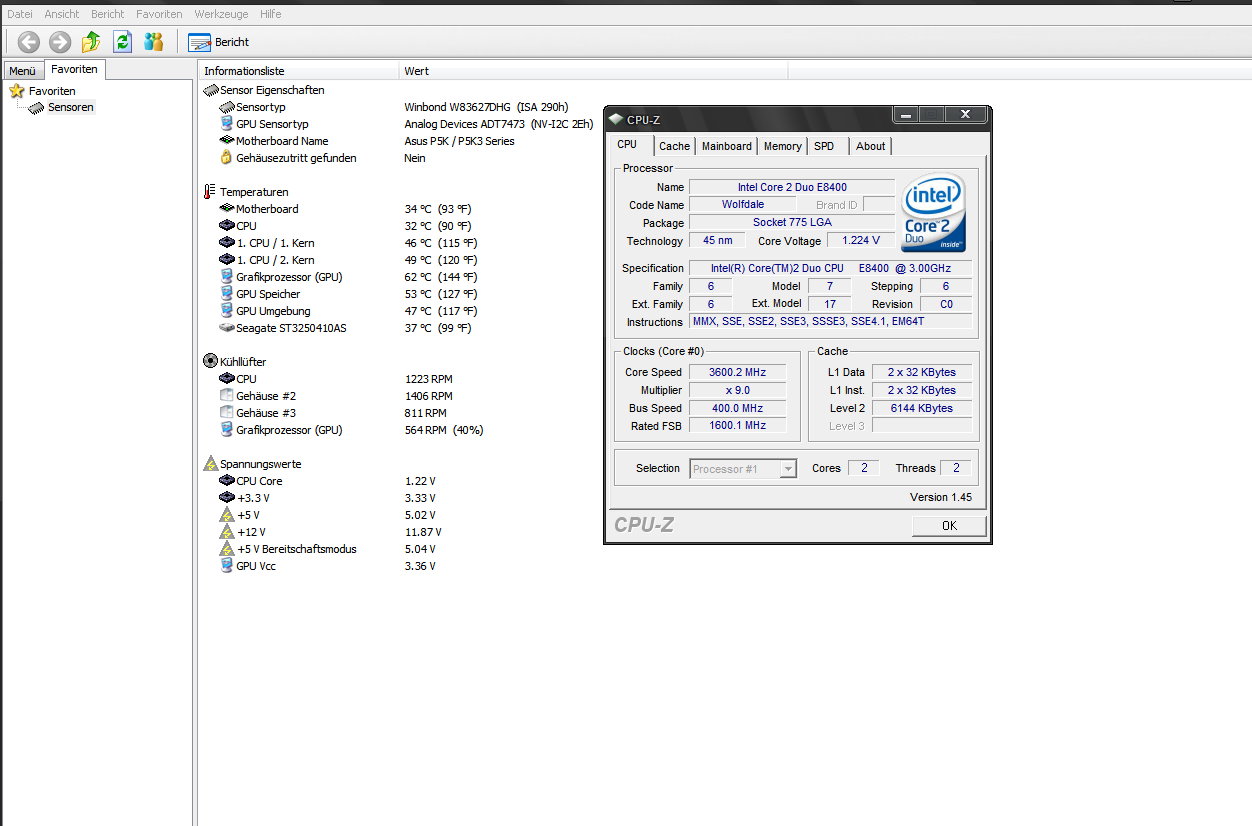Open the Werkzeuge menu

pyautogui.click(x=222, y=14)
